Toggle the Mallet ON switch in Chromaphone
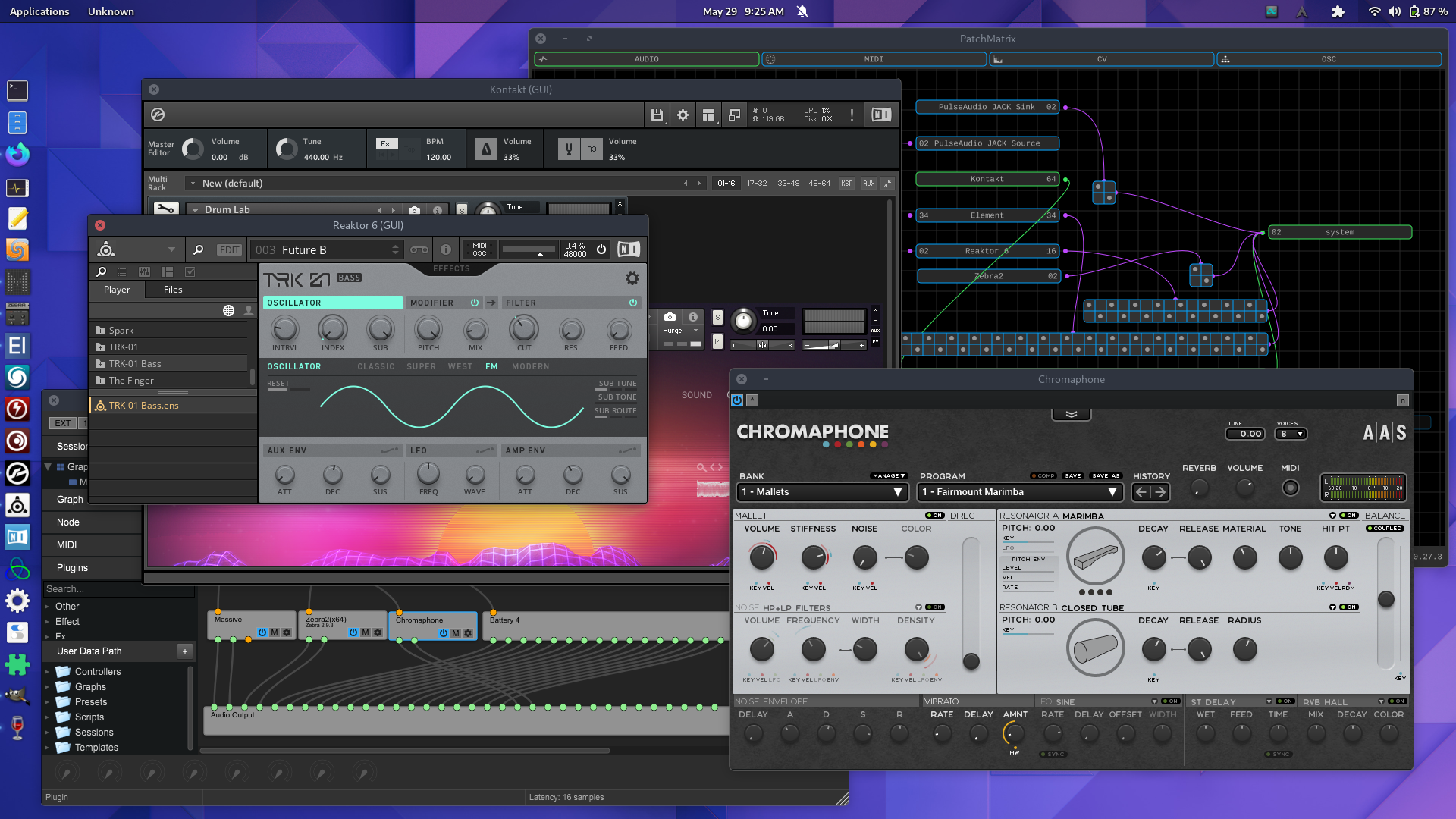The image size is (1456, 819). [x=935, y=516]
